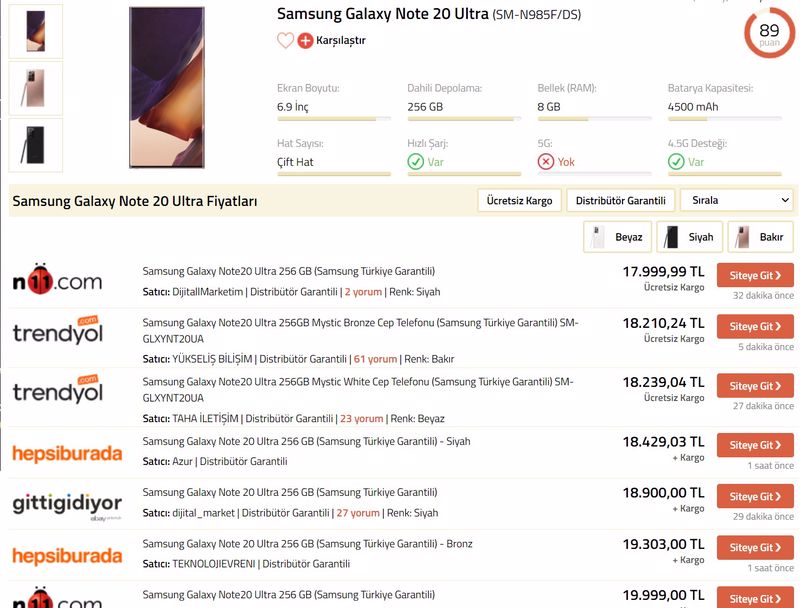View the main Galaxy Note 20 Ultra image
Screen dimensions: 800x608
[167, 87]
